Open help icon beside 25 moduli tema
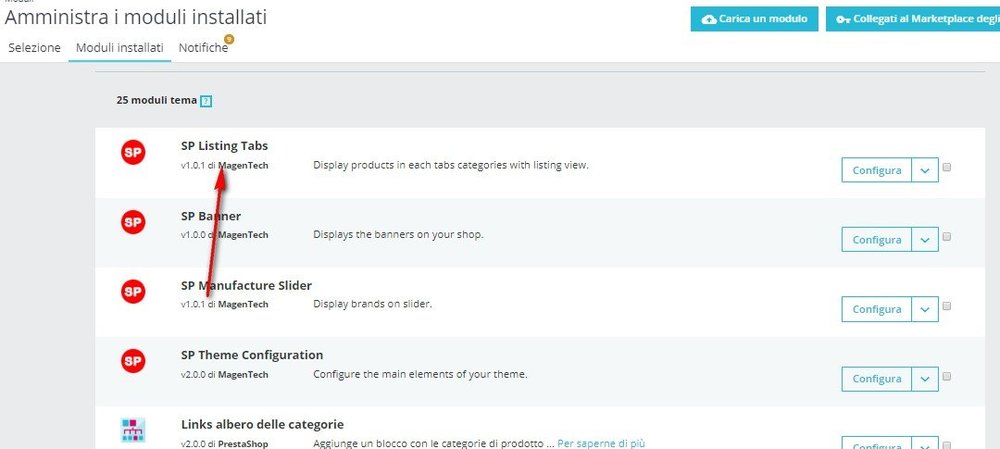The image size is (1000, 449). click(205, 101)
